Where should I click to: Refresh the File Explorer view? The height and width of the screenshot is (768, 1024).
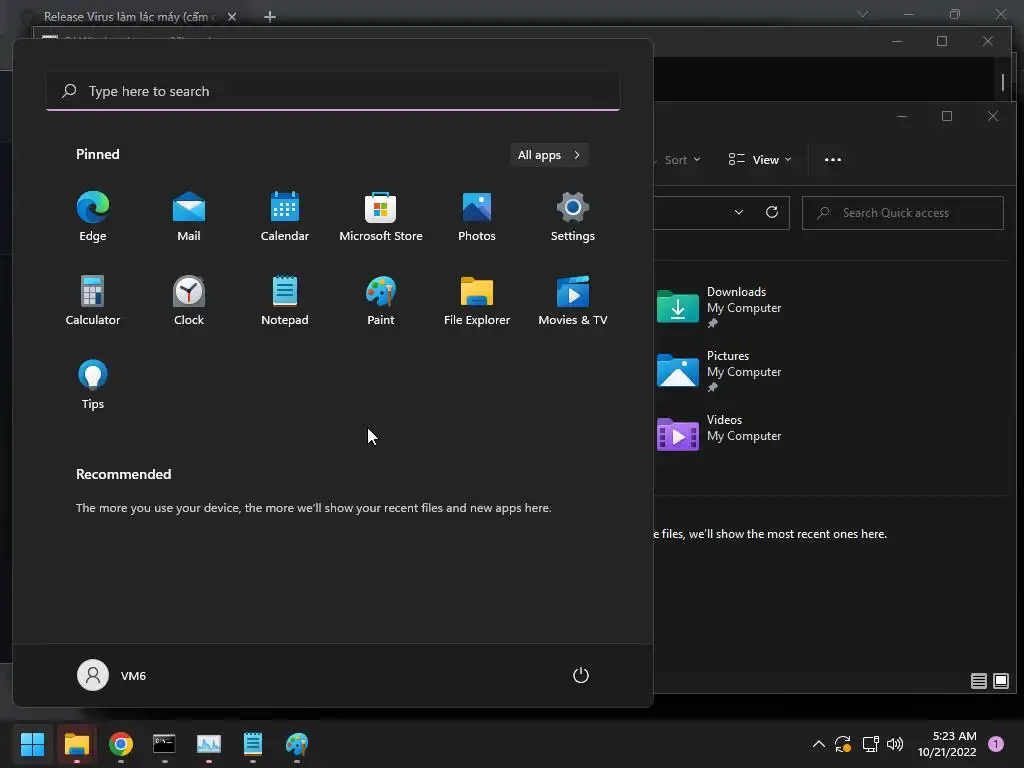[x=772, y=213]
